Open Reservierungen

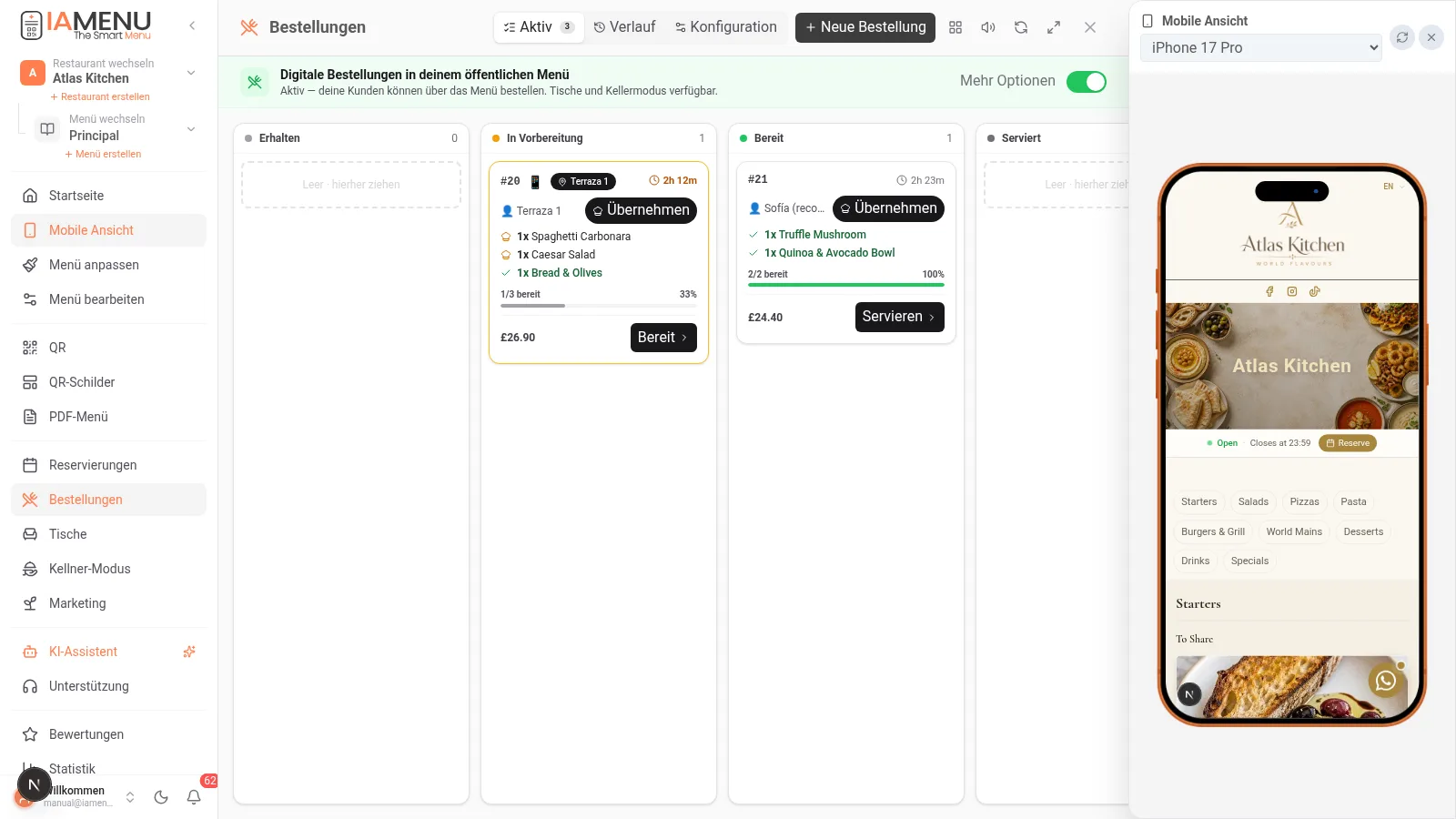(x=109, y=465)
